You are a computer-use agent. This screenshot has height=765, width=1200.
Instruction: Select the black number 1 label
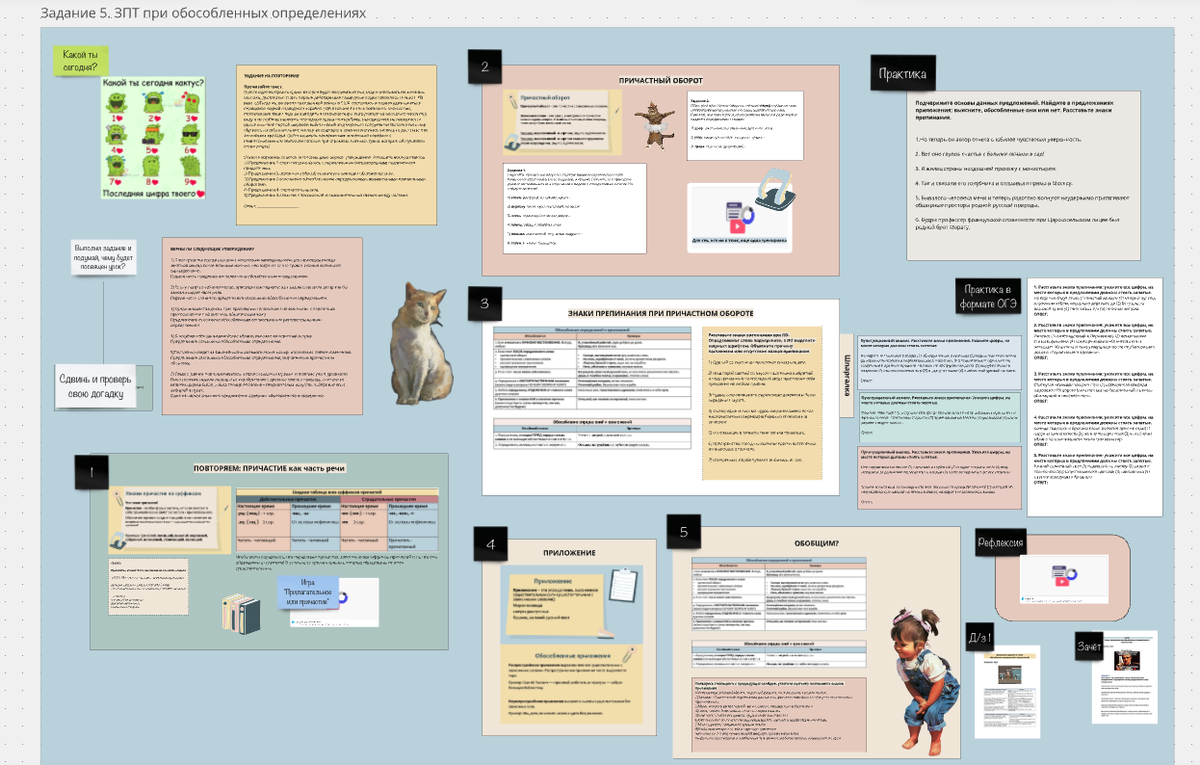click(x=92, y=472)
